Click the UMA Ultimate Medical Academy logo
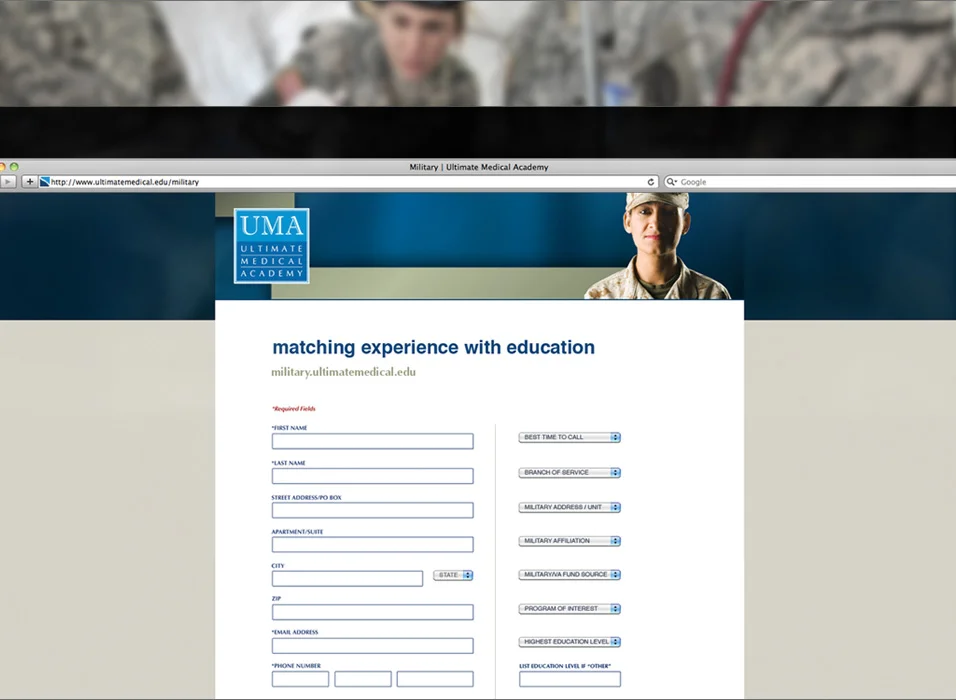The image size is (956, 700). [x=271, y=246]
